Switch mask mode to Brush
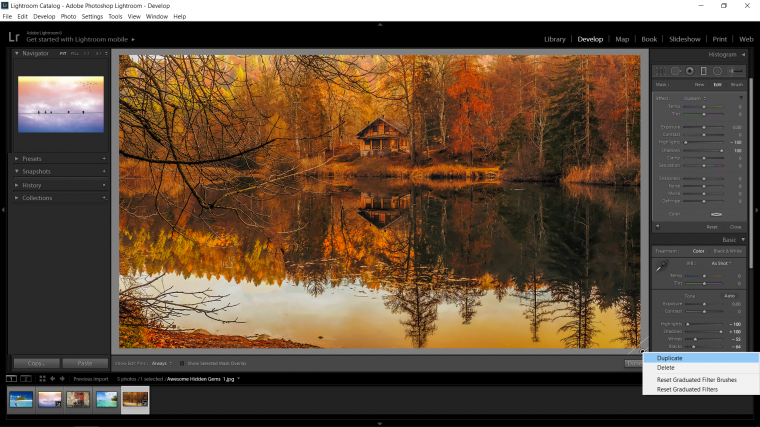 (x=737, y=85)
